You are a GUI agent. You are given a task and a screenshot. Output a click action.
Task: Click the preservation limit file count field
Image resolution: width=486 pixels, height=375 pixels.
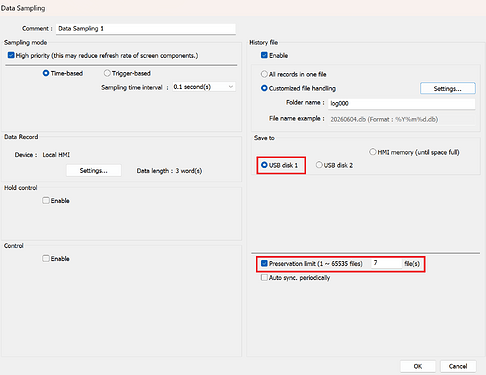click(x=387, y=263)
